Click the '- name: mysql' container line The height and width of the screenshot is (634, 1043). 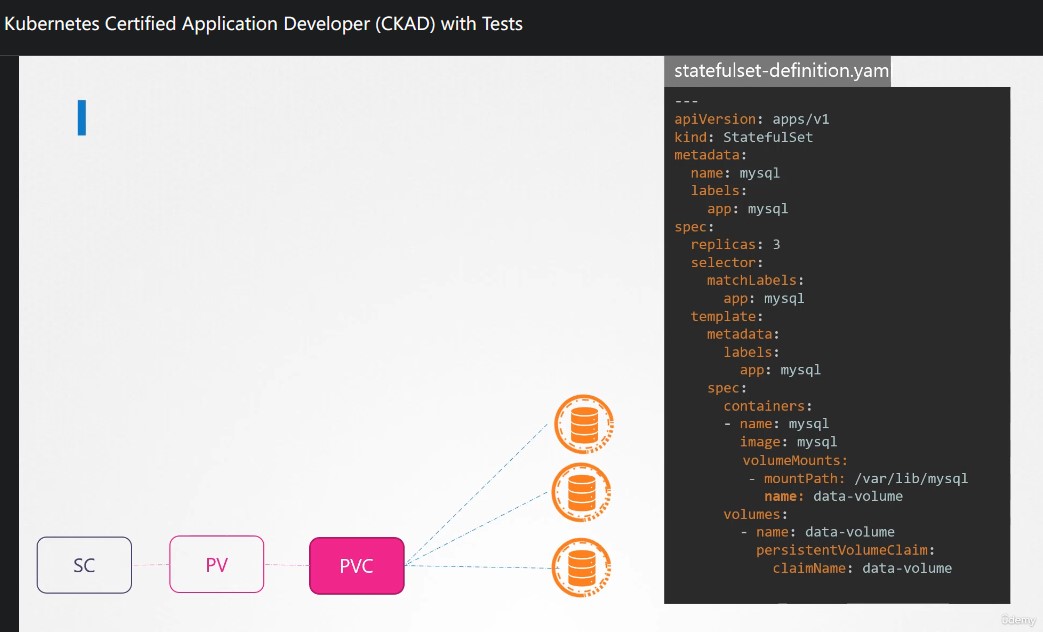[x=776, y=424]
